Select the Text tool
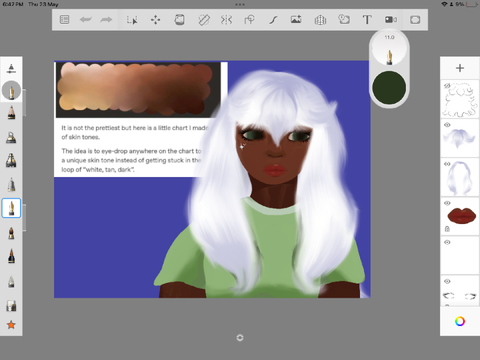The image size is (480, 360). pos(367,20)
